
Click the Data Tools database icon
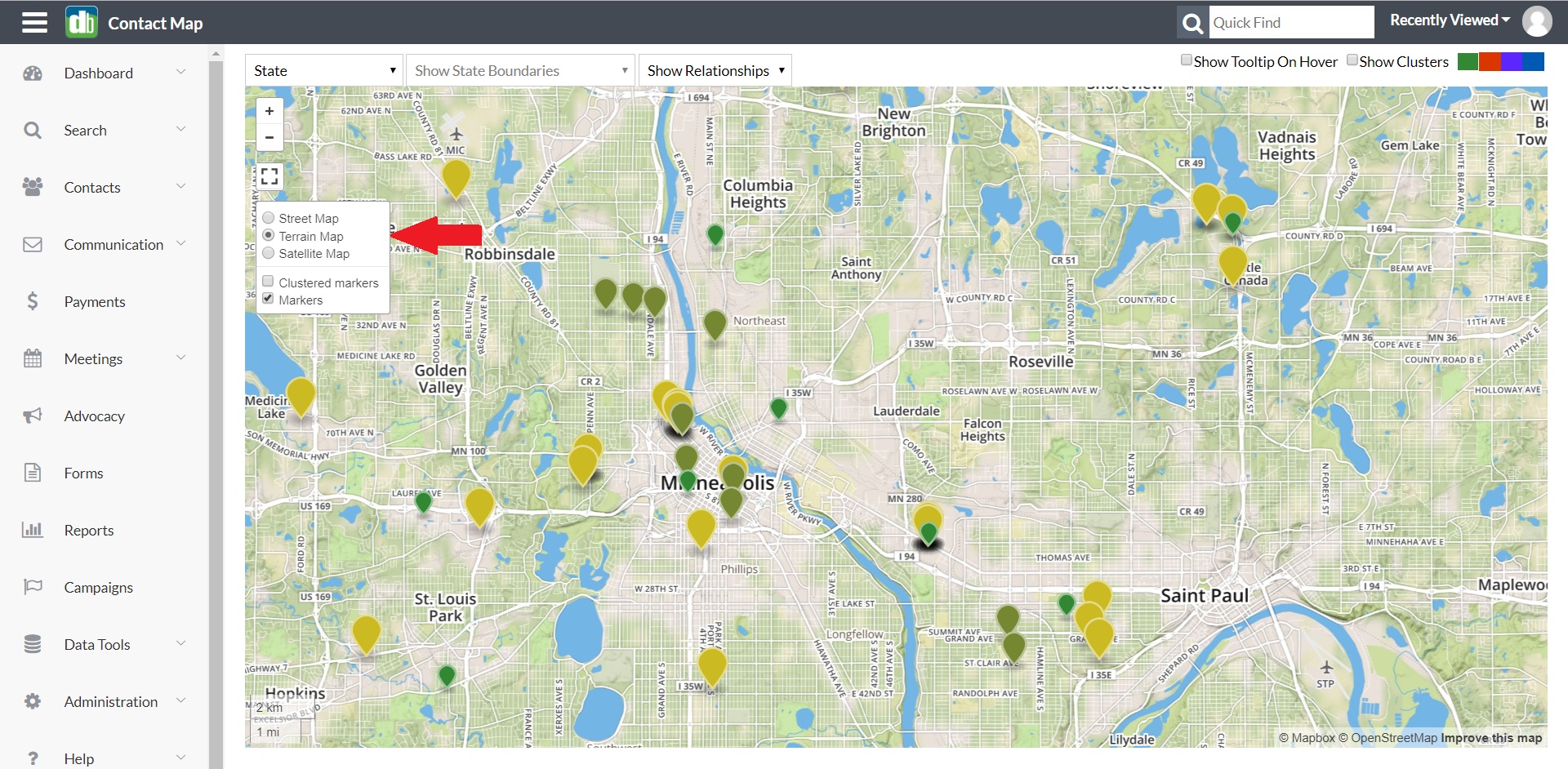pos(33,644)
